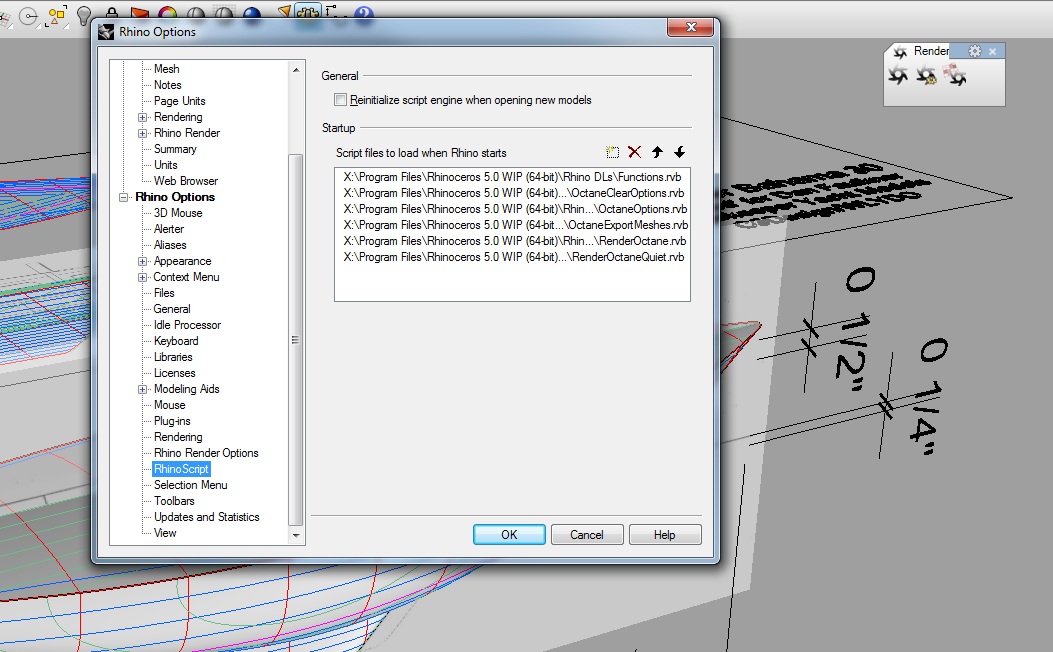Select Rhino Render Options in tree
This screenshot has height=652, width=1053.
pos(206,453)
